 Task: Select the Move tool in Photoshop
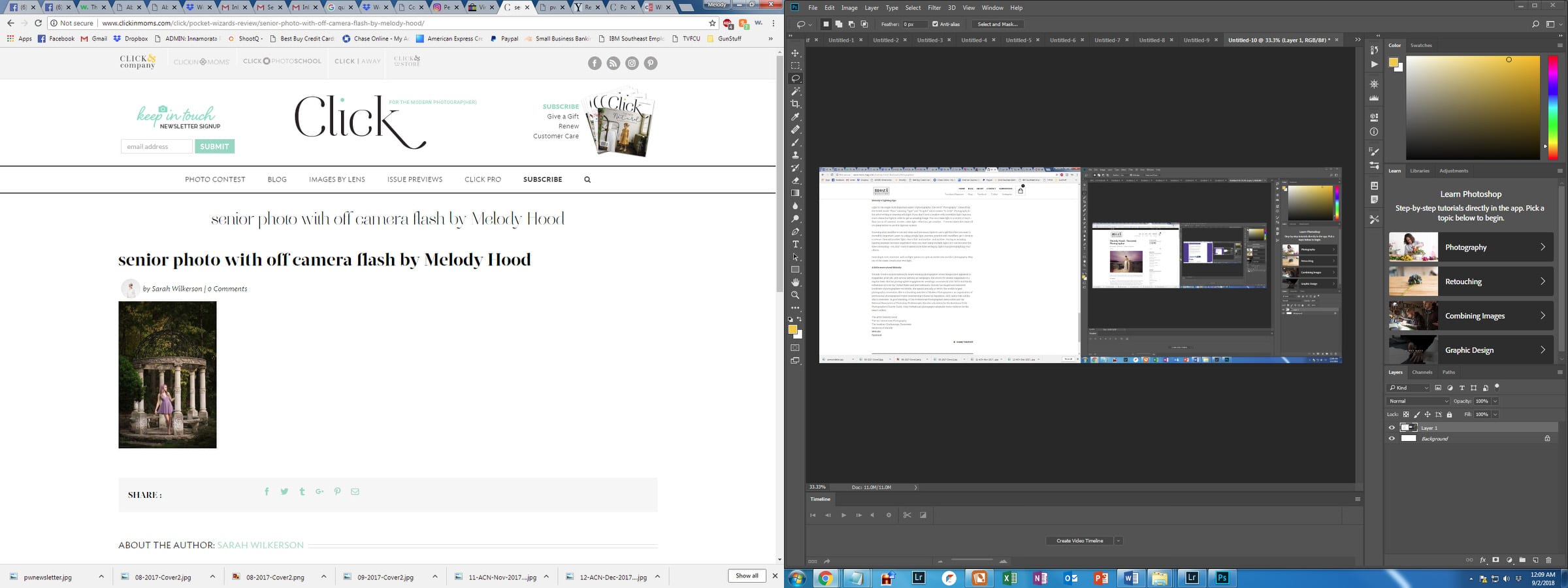tap(795, 53)
